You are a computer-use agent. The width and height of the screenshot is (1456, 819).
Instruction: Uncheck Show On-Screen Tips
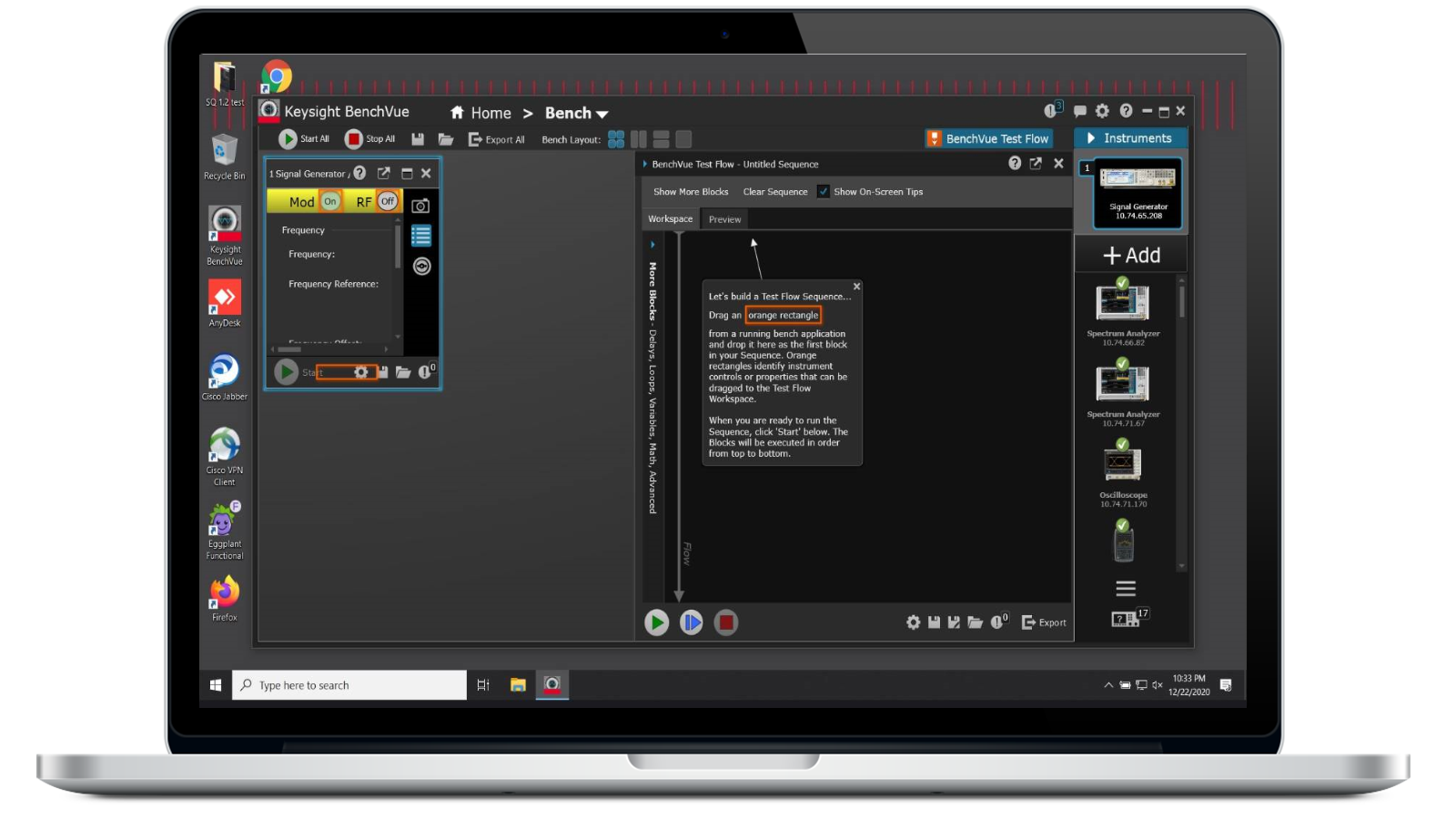[x=824, y=192]
